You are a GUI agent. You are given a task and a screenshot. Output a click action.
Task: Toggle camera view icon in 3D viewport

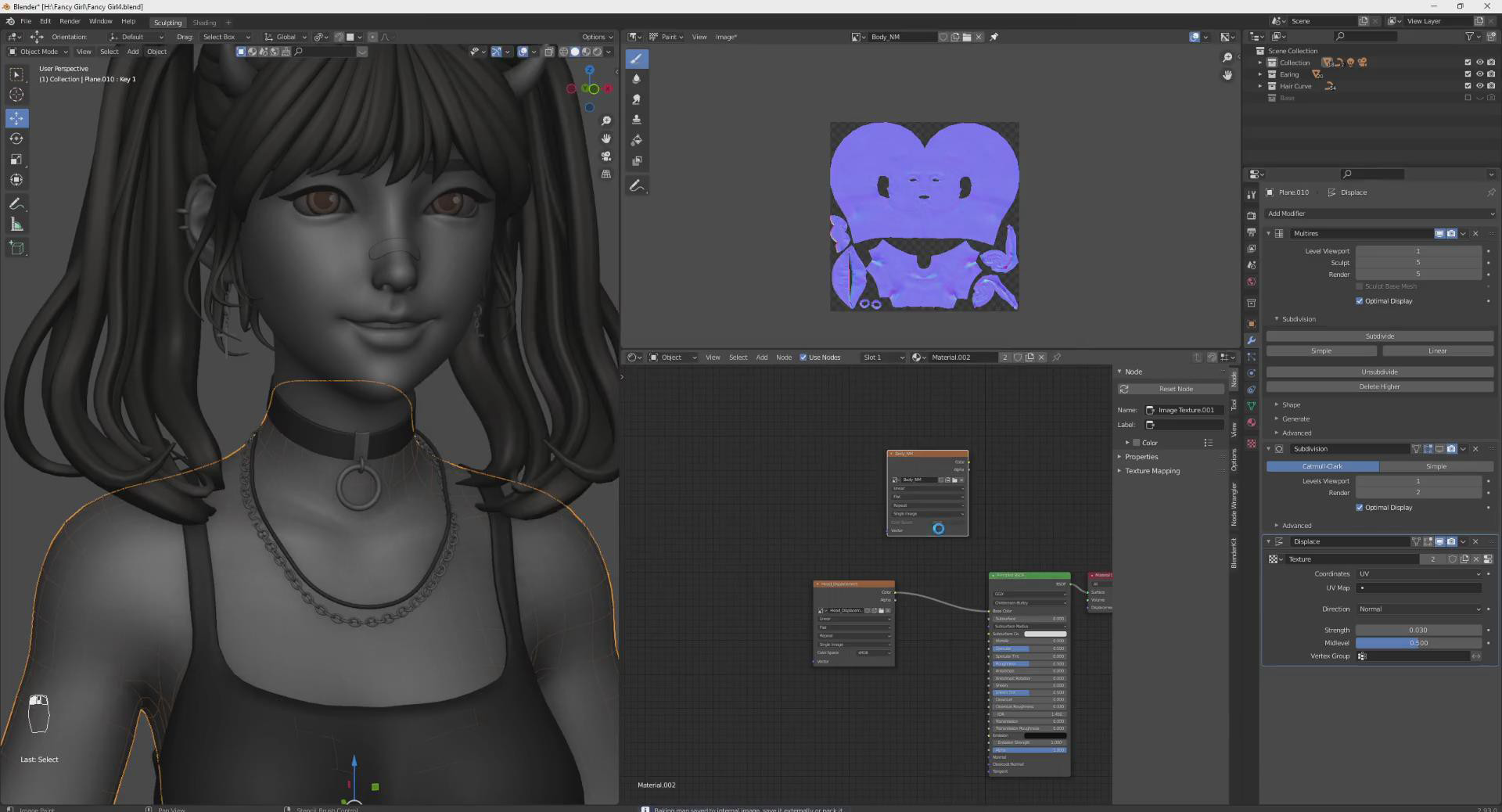[x=606, y=156]
